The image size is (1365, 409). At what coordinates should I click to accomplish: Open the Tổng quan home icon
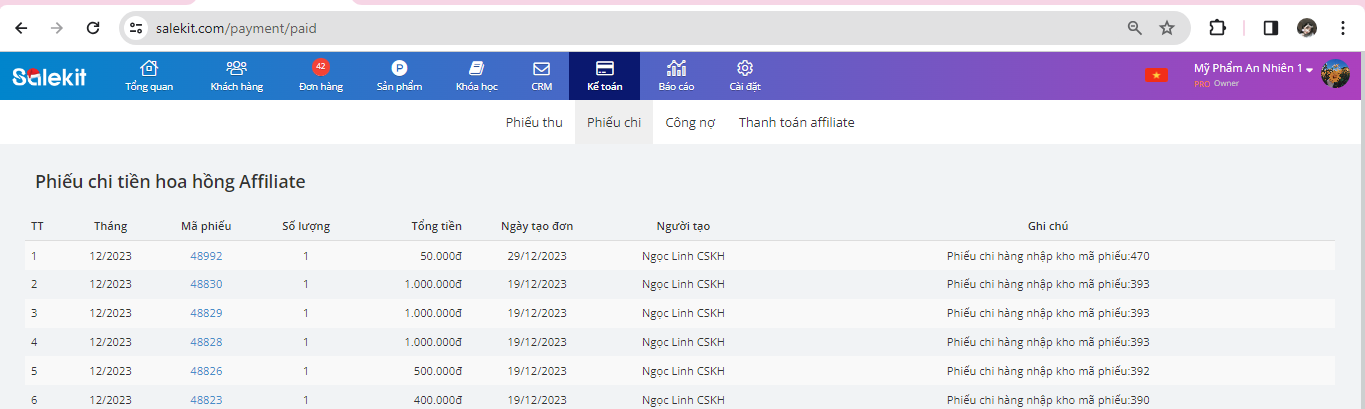pyautogui.click(x=149, y=76)
